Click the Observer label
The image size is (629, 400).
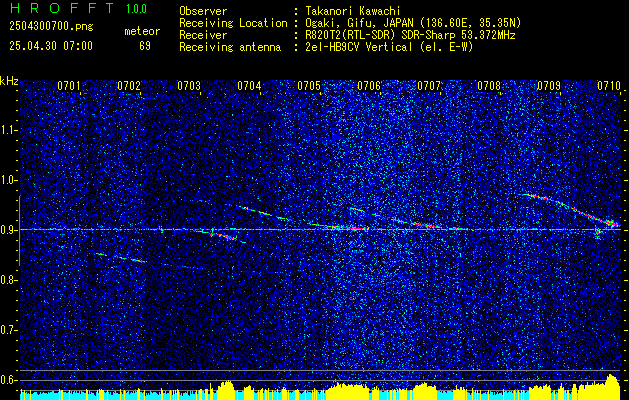[203, 11]
